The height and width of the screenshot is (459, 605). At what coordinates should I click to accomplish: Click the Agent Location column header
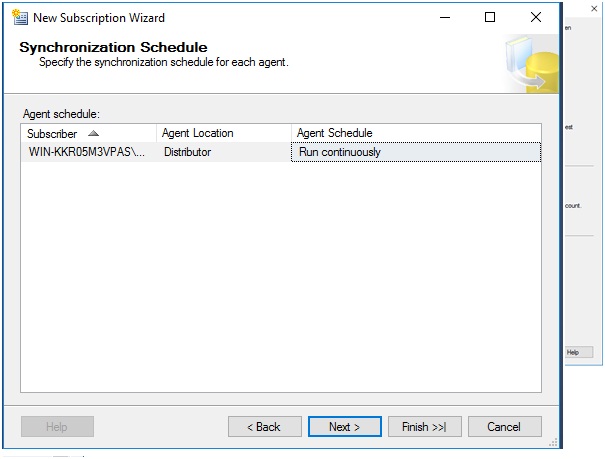(197, 133)
